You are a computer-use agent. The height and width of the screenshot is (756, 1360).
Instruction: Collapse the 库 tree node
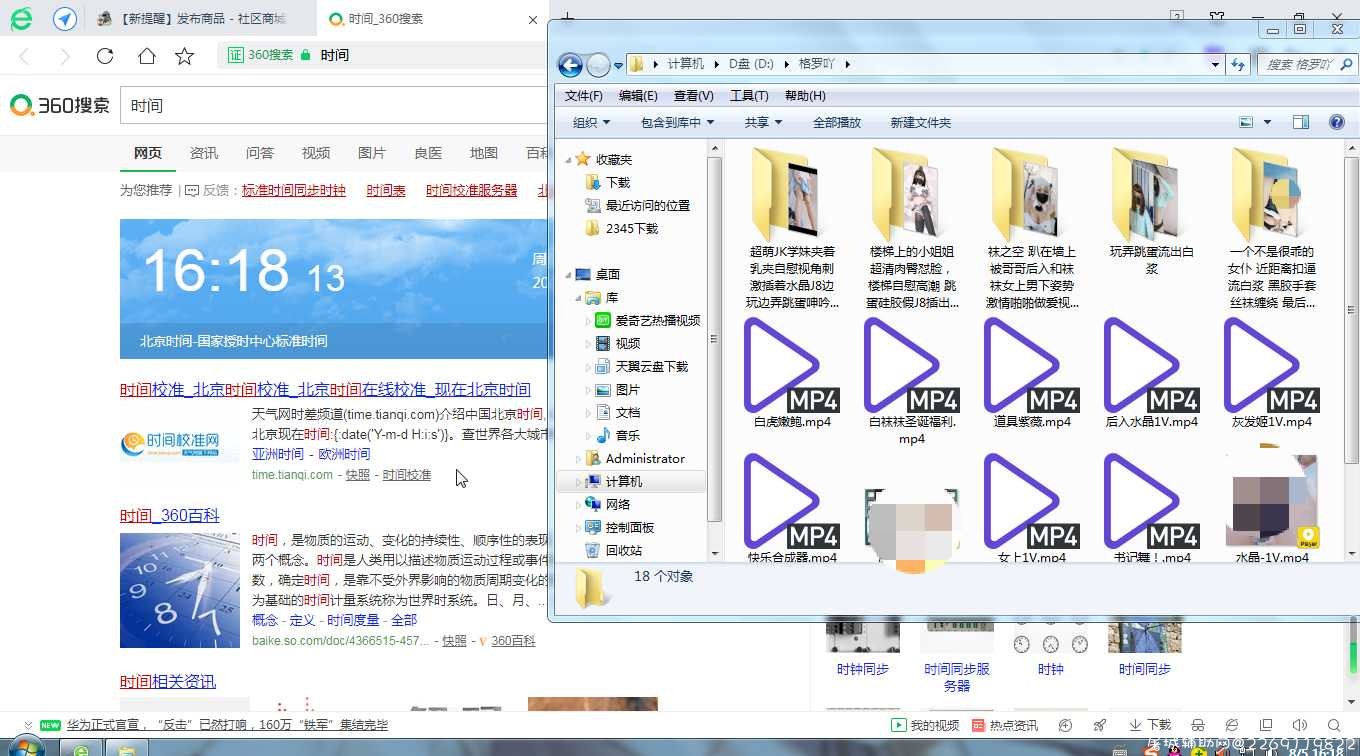[x=578, y=298]
